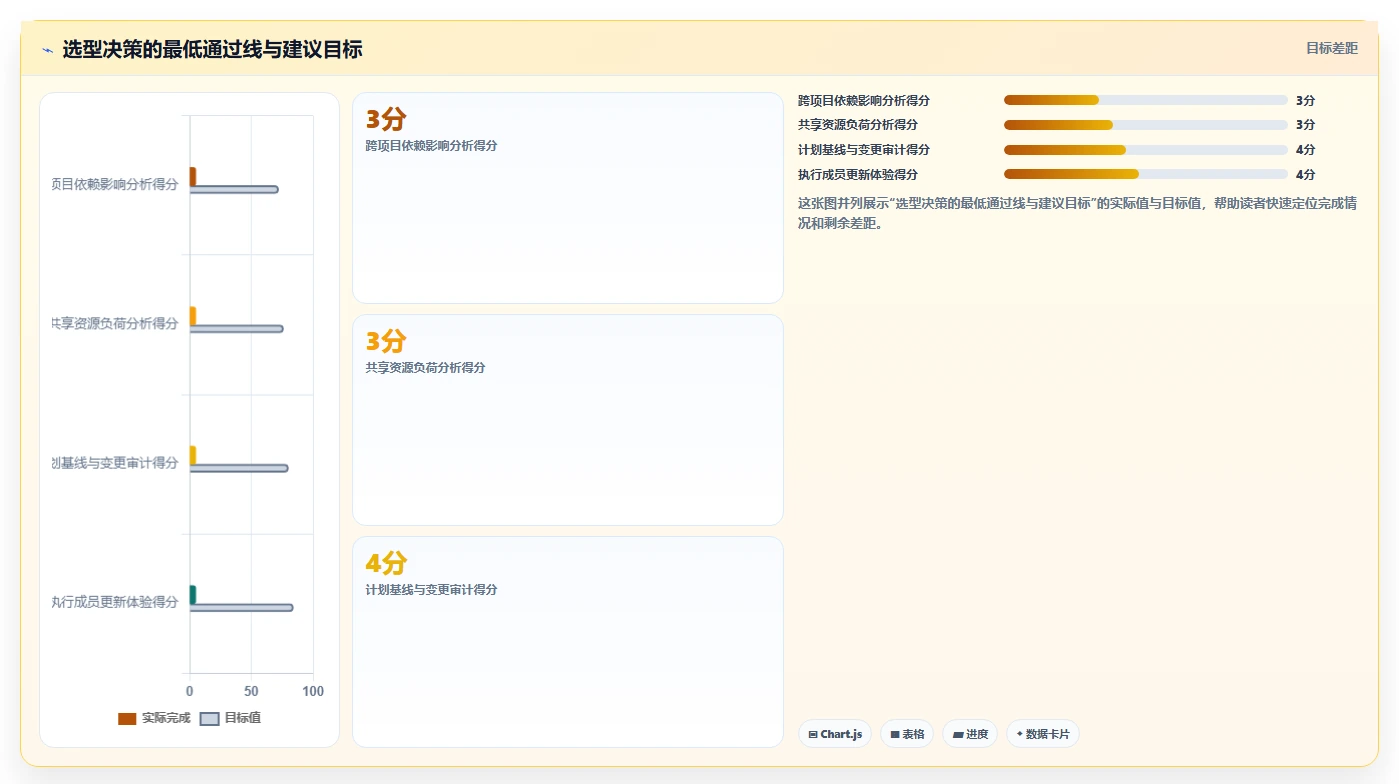The height and width of the screenshot is (784, 1399).
Task: Click the 执行成员更新体验得分 progress bar
Action: (1146, 174)
